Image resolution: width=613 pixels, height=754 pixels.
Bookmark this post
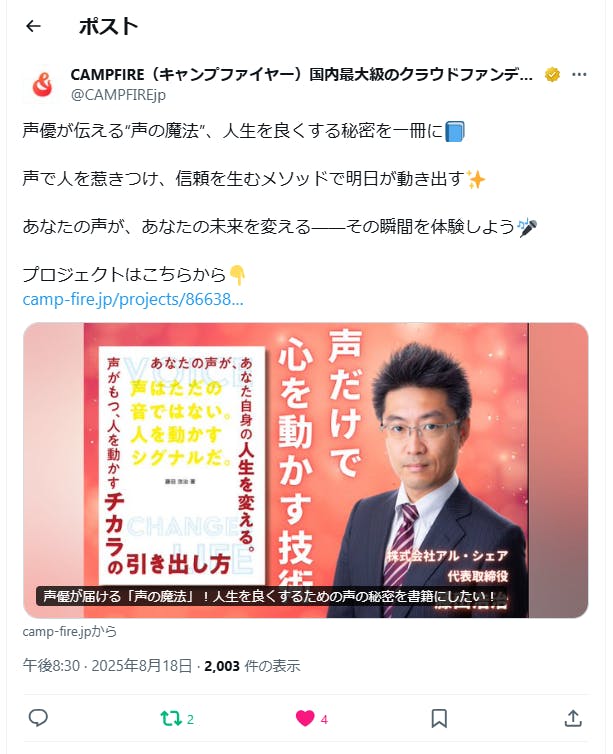439,719
